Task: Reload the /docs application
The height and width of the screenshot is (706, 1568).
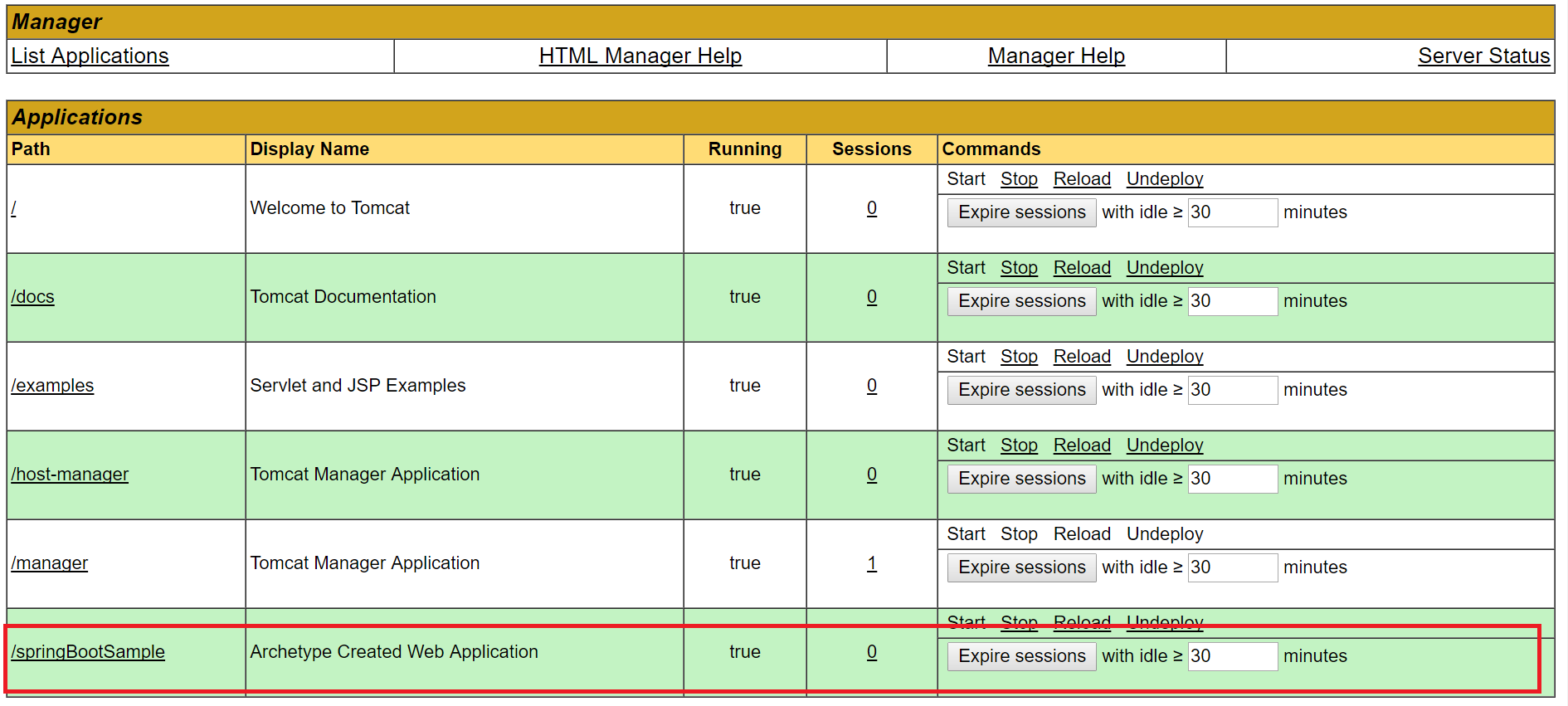Action: click(x=1082, y=268)
